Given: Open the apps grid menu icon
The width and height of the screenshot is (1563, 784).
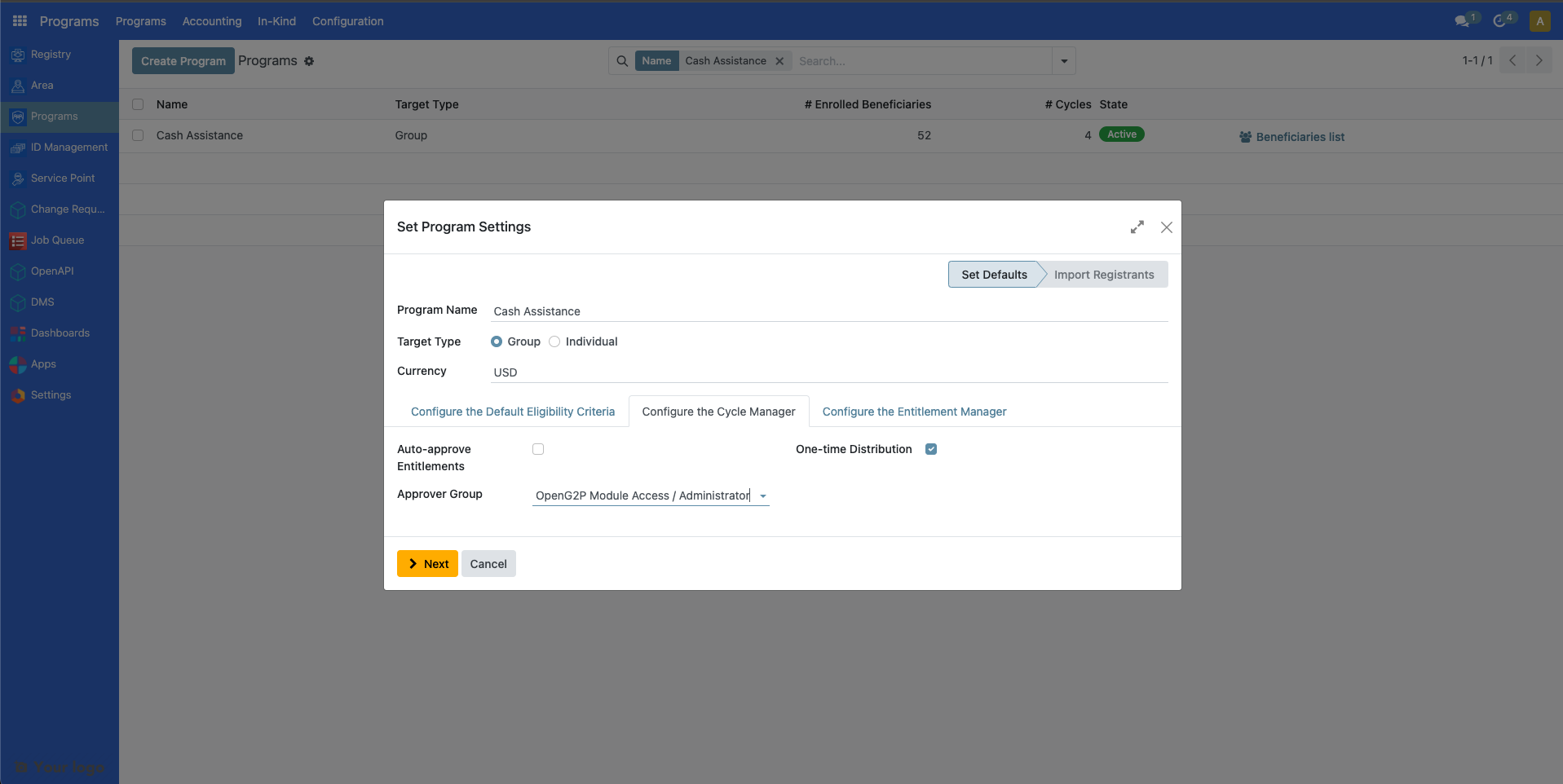Looking at the screenshot, I should (20, 21).
